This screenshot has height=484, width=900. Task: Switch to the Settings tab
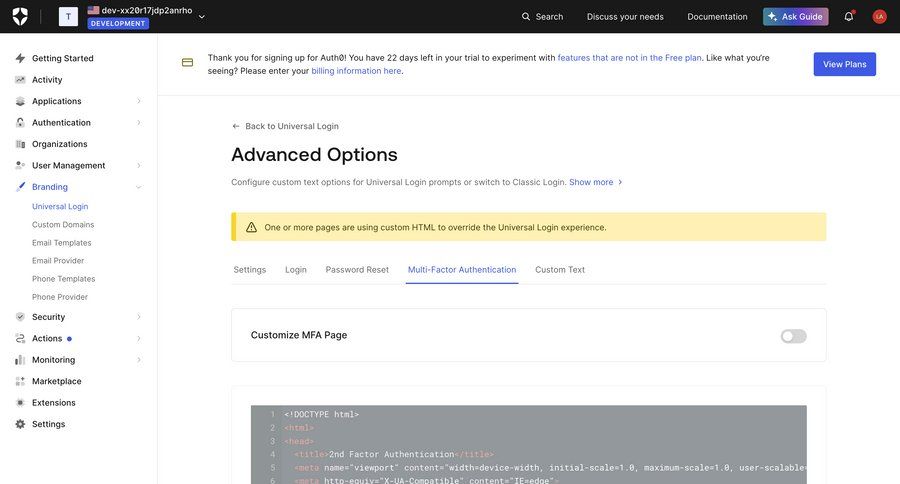click(250, 270)
